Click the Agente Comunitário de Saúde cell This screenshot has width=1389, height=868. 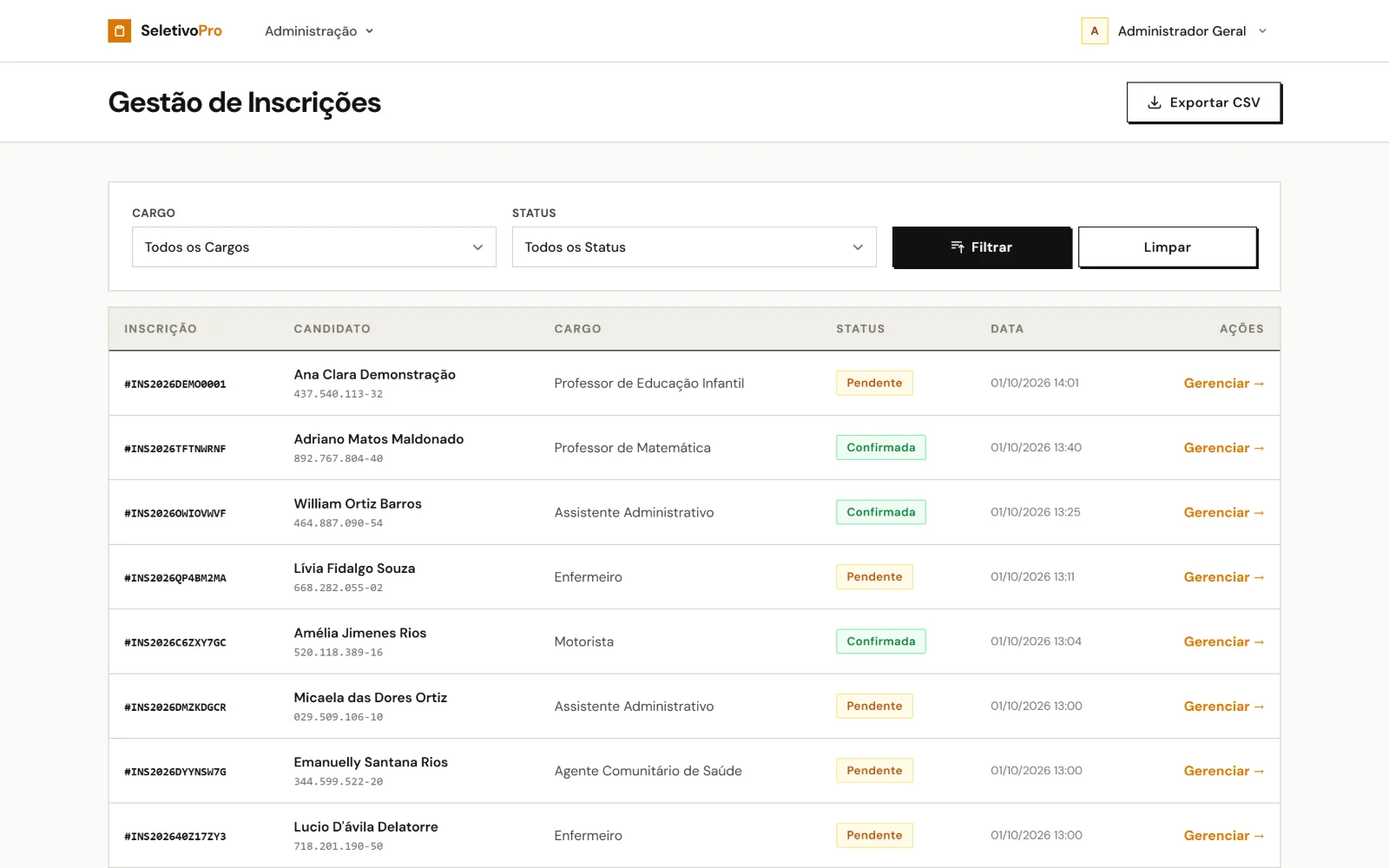click(648, 771)
